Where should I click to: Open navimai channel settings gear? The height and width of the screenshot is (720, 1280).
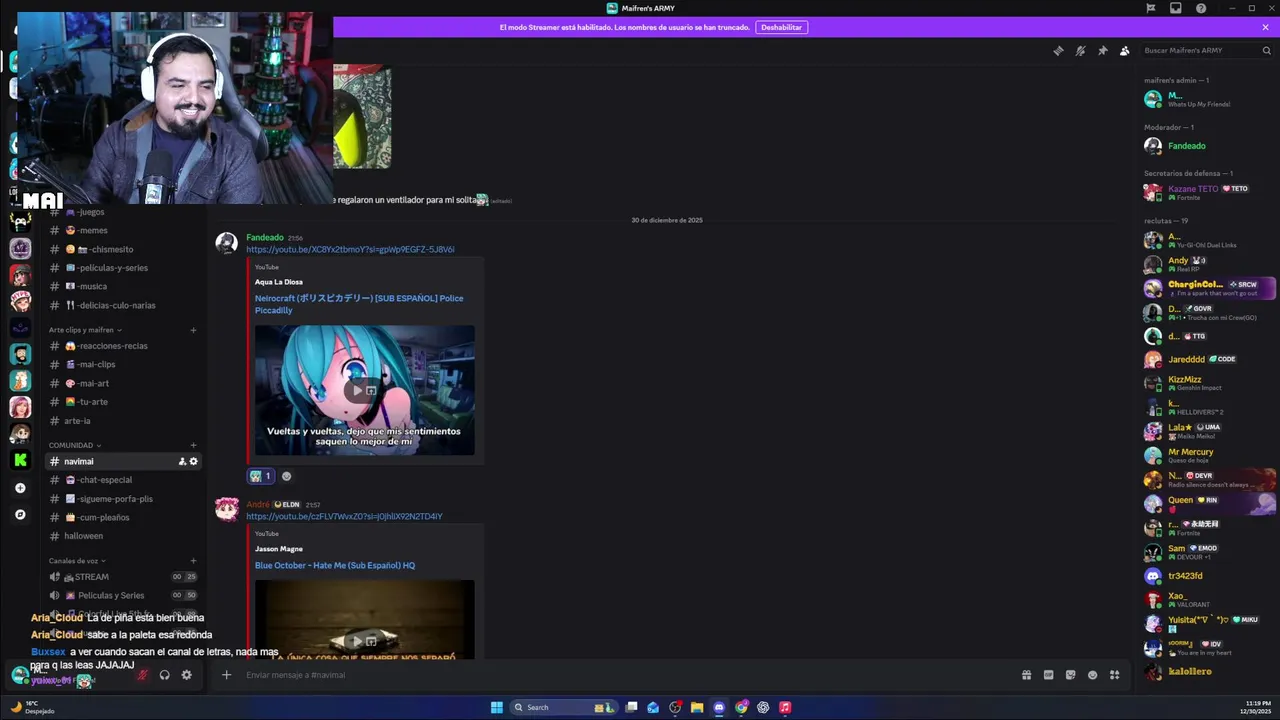[194, 461]
